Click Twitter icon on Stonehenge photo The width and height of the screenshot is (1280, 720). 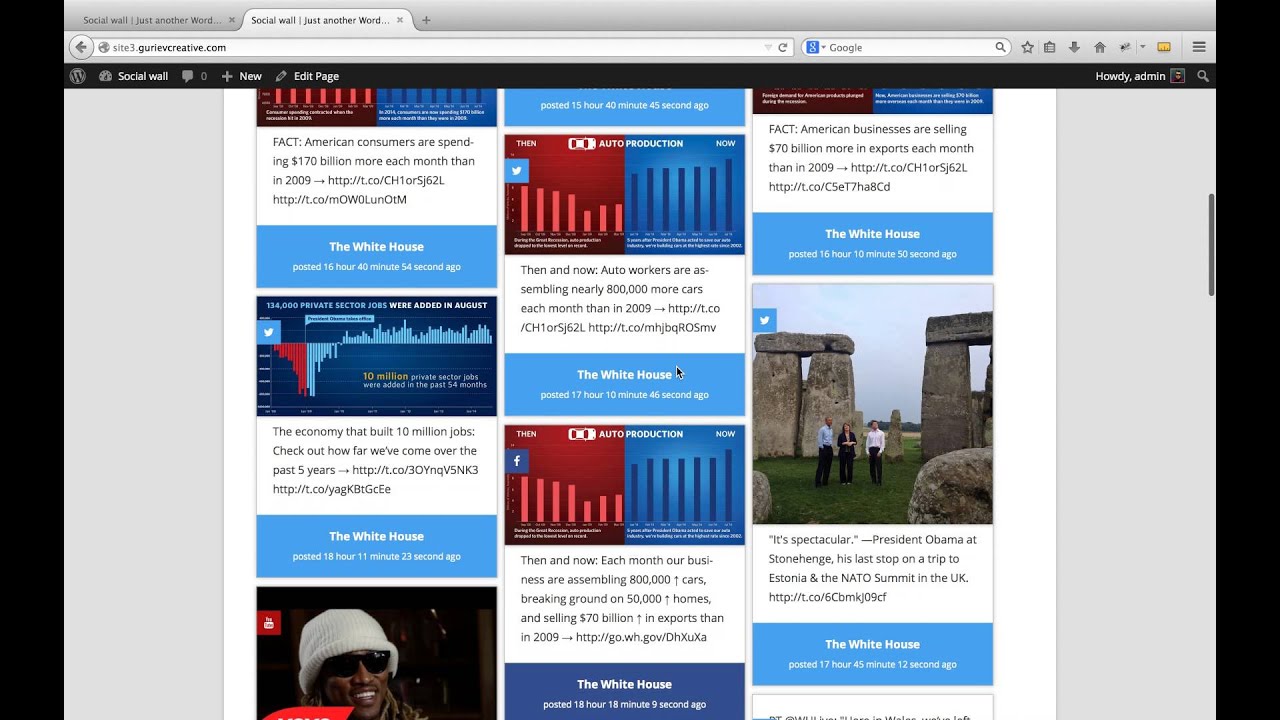[x=764, y=320]
